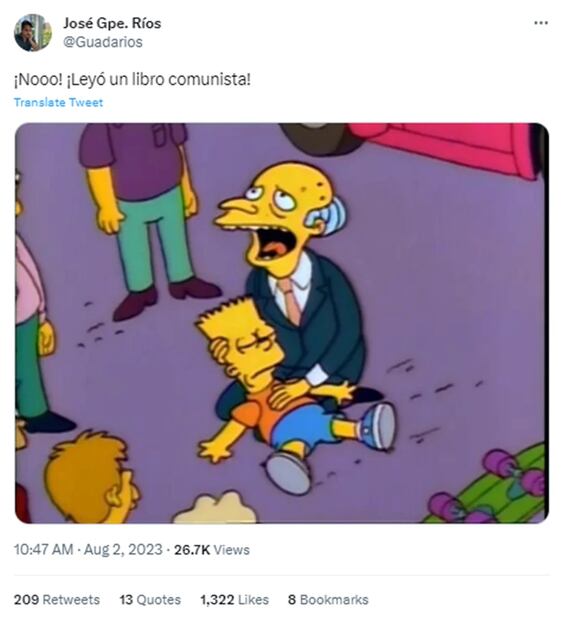Visit the @Guadarios handle link
Viewport: 561px width, 620px height.
pyautogui.click(x=103, y=42)
